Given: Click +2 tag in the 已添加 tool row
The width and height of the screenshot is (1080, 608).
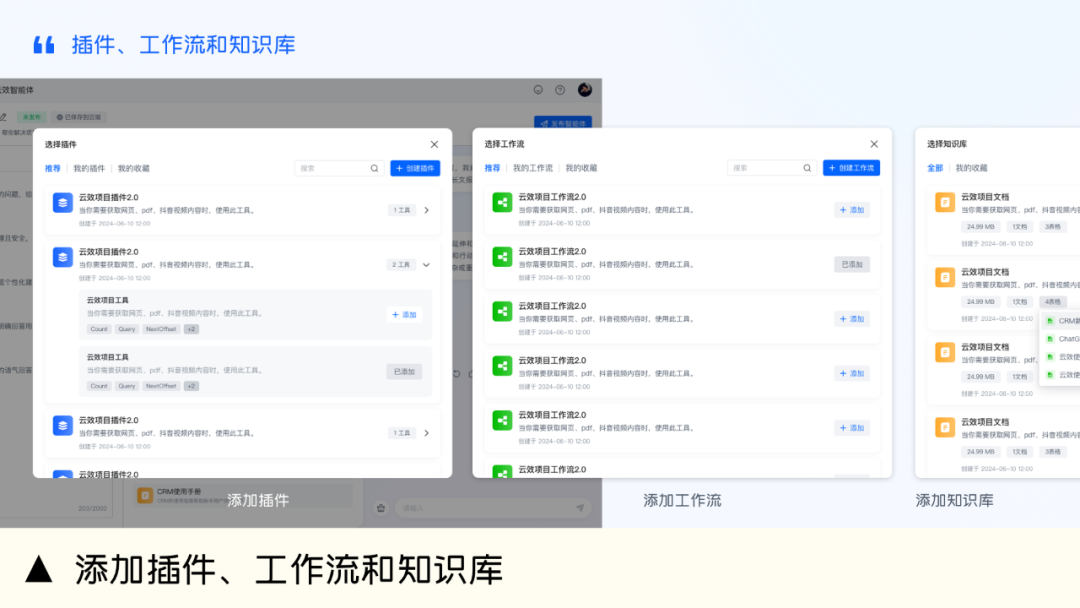Looking at the screenshot, I should pyautogui.click(x=191, y=386).
